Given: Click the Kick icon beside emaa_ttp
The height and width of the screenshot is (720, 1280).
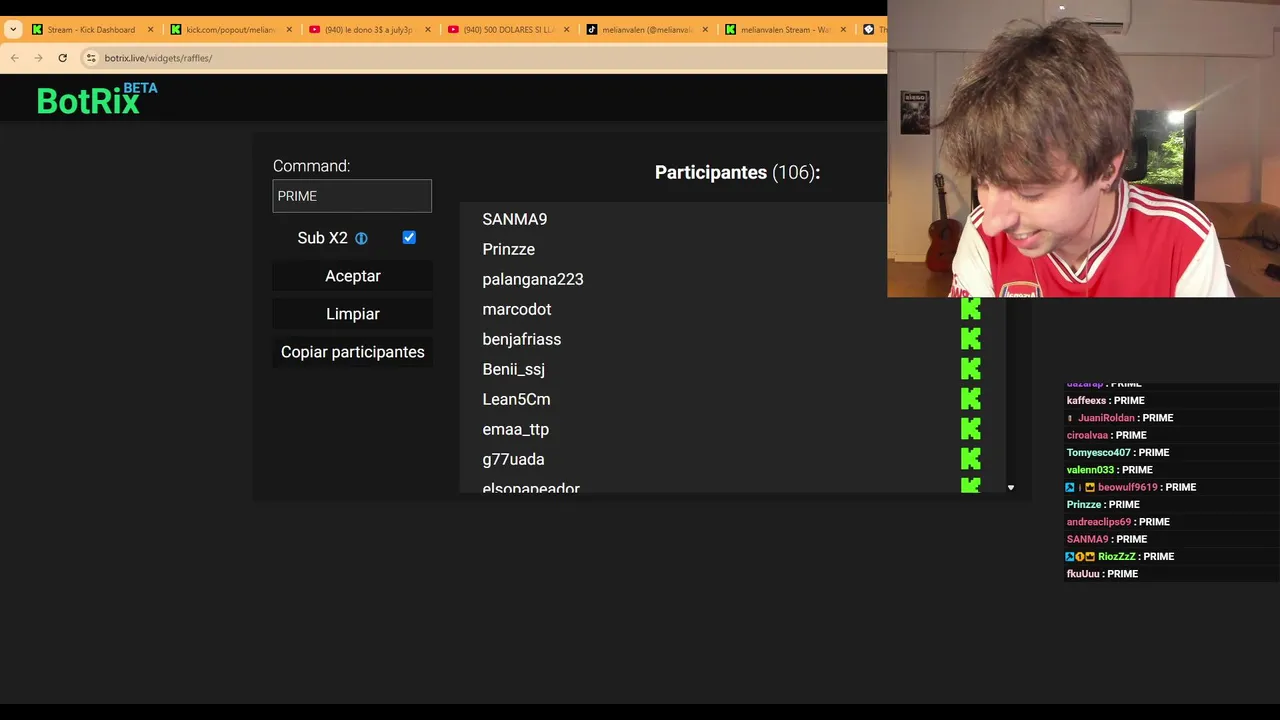Looking at the screenshot, I should (x=970, y=429).
